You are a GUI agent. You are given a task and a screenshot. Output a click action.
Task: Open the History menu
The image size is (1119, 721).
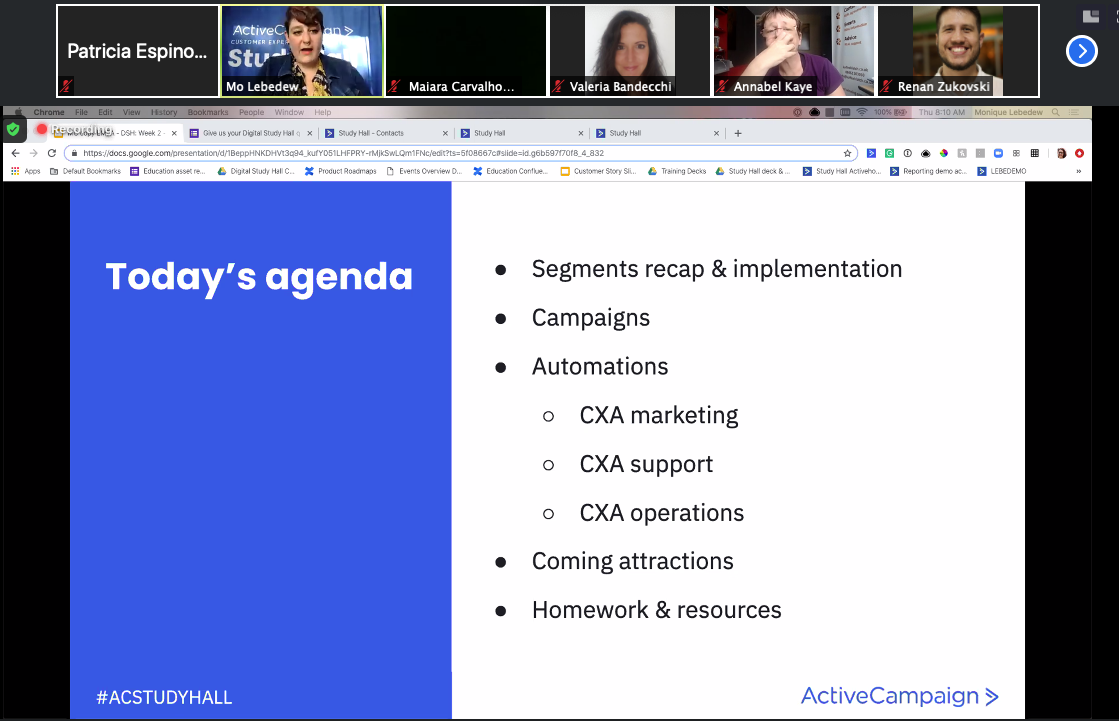pyautogui.click(x=163, y=112)
